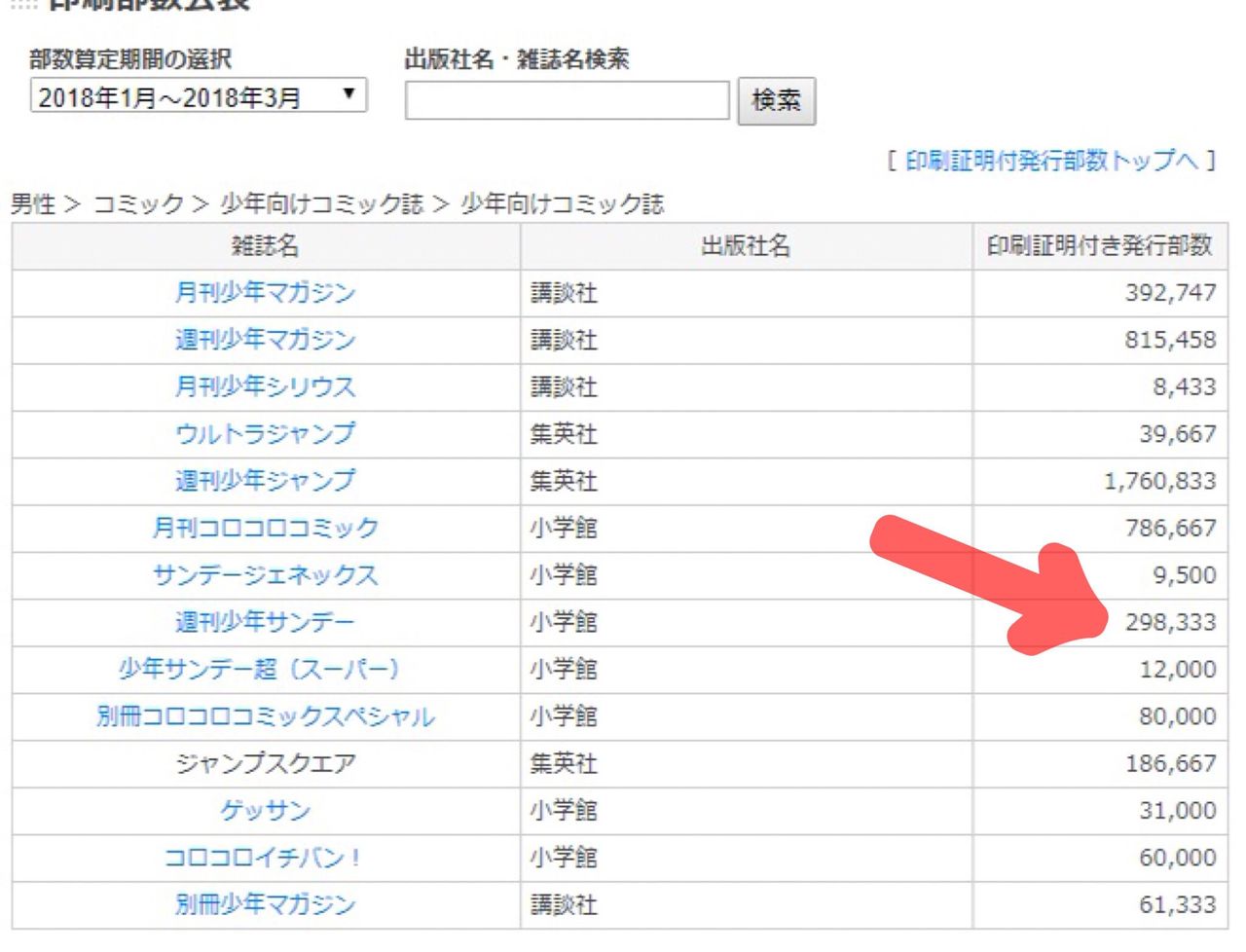Select the circulation value 815,458
This screenshot has width=1246, height=952.
(1171, 340)
